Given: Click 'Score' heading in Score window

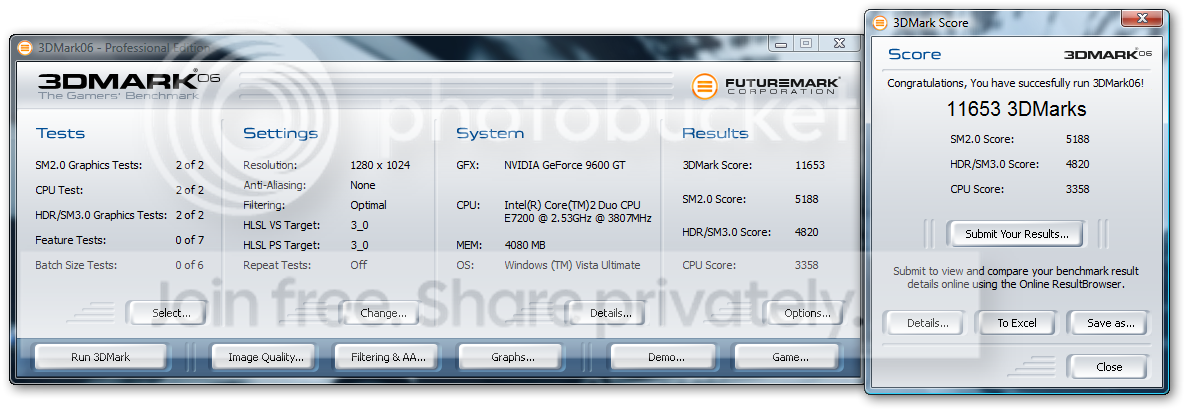Looking at the screenshot, I should coord(914,54).
